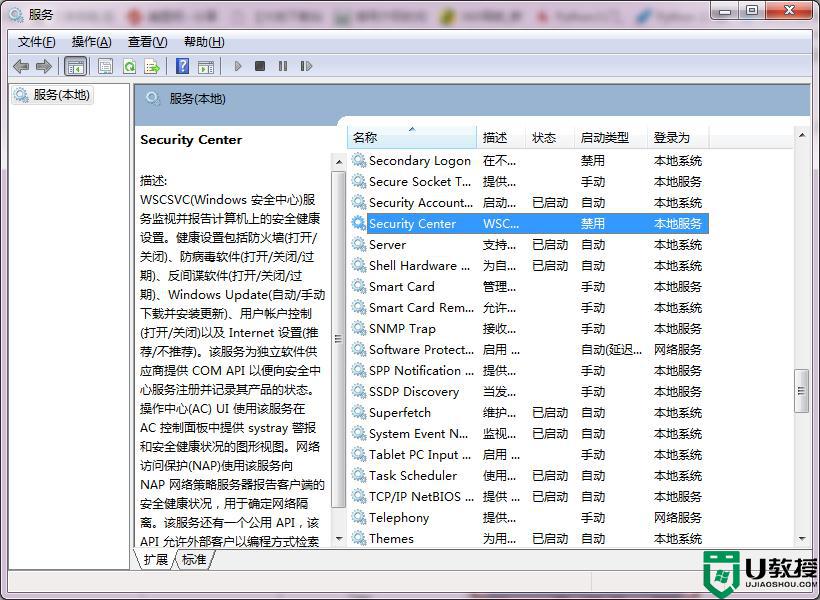This screenshot has width=820, height=600.
Task: Click the Security Center heading in description pane
Action: 191,140
